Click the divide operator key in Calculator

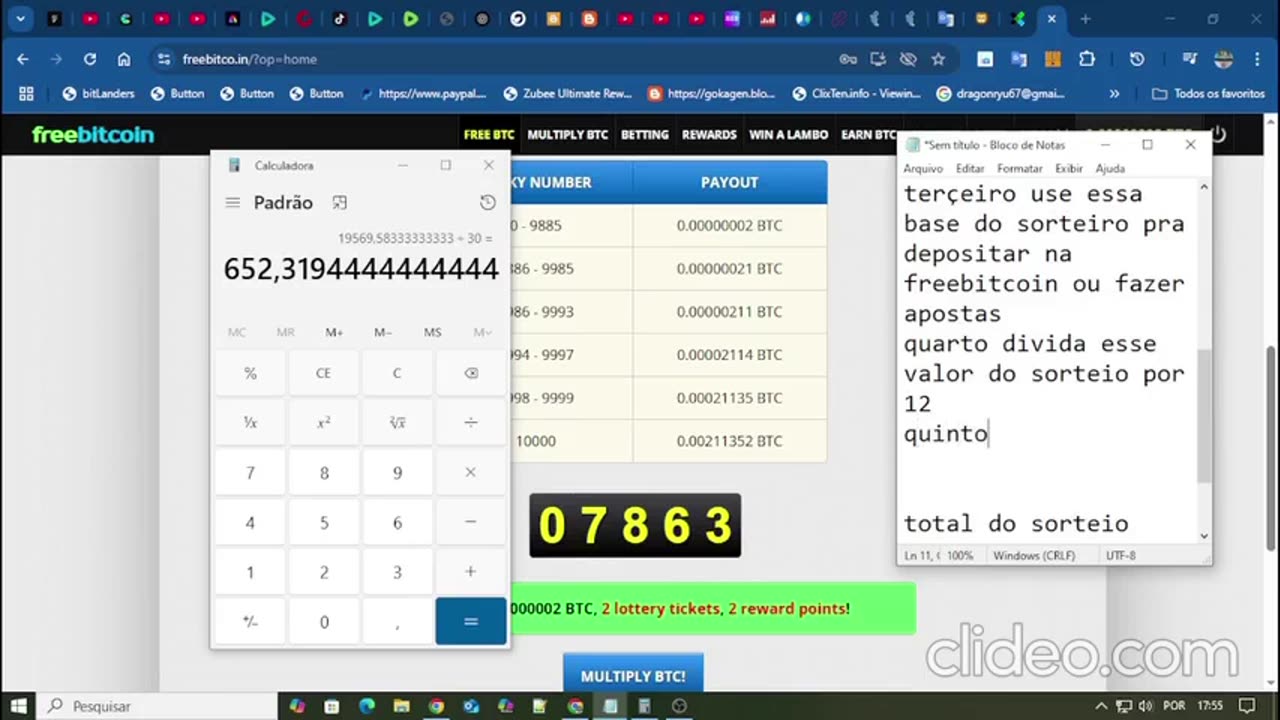471,423
